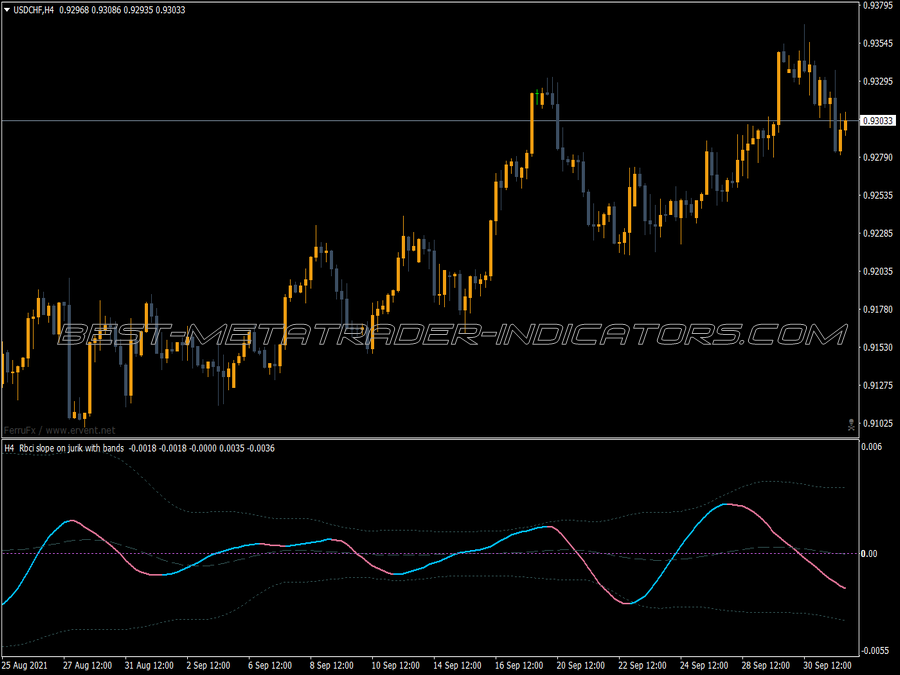
Task: Click the -0.0055 indicator scale label
Action: [x=875, y=650]
